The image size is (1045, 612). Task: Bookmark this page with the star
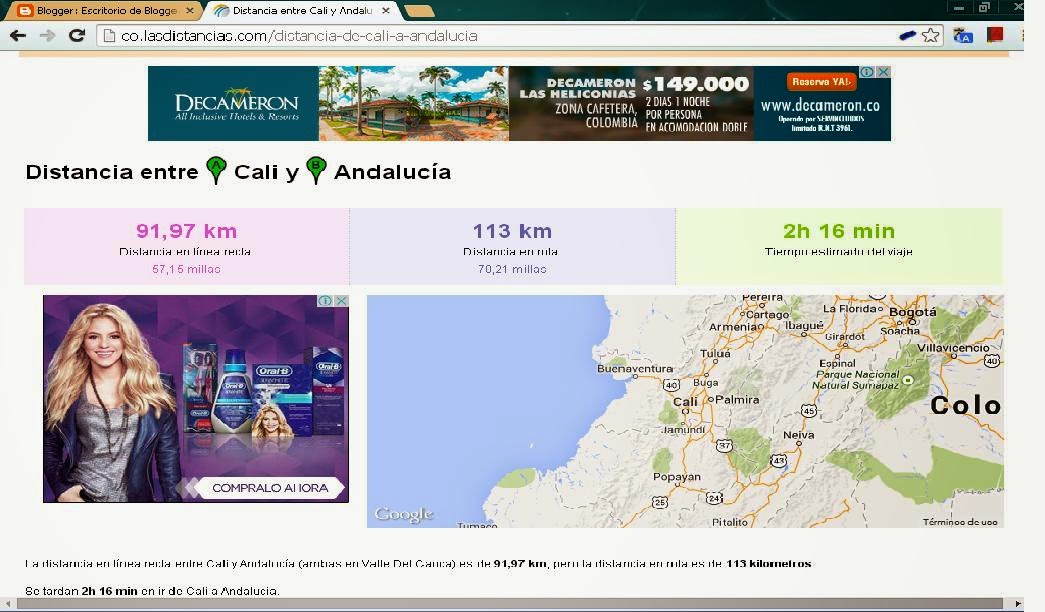[931, 35]
